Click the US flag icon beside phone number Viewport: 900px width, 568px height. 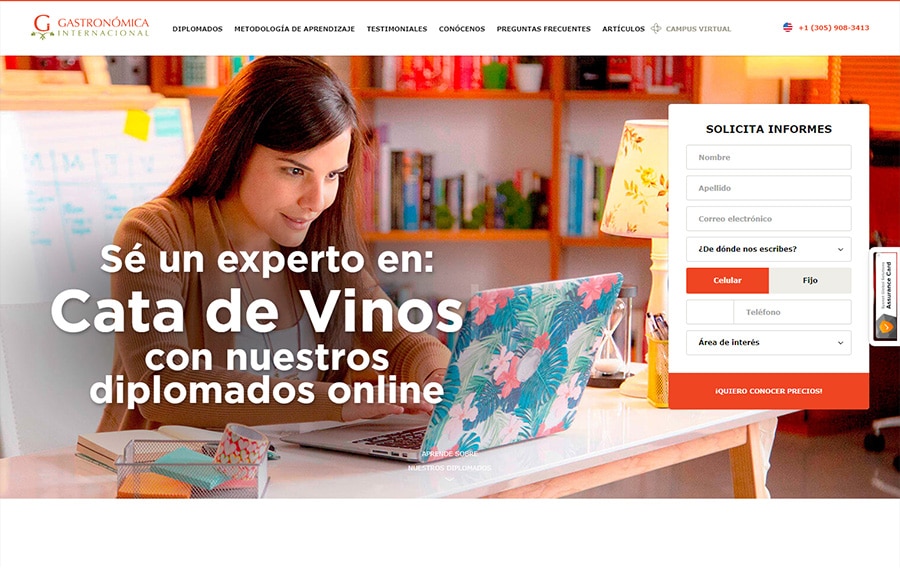[x=788, y=27]
